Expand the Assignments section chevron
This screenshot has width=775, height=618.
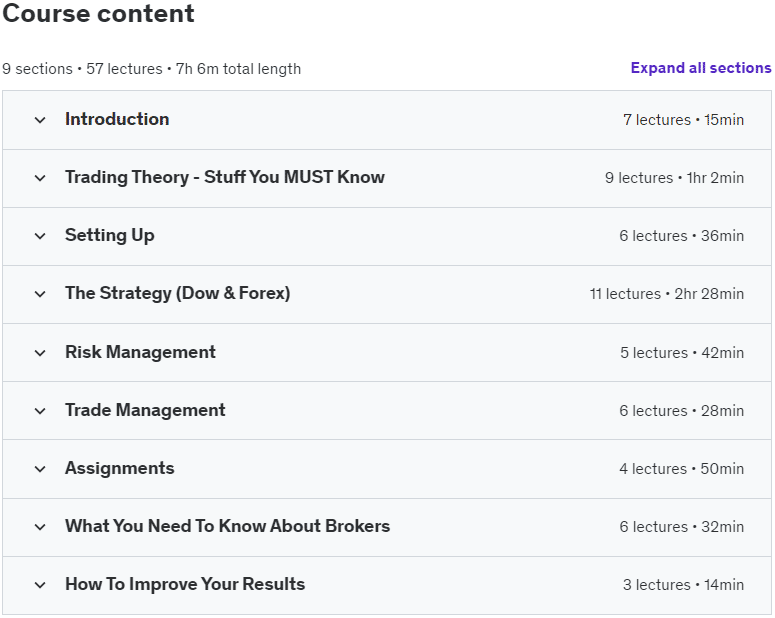click(40, 469)
